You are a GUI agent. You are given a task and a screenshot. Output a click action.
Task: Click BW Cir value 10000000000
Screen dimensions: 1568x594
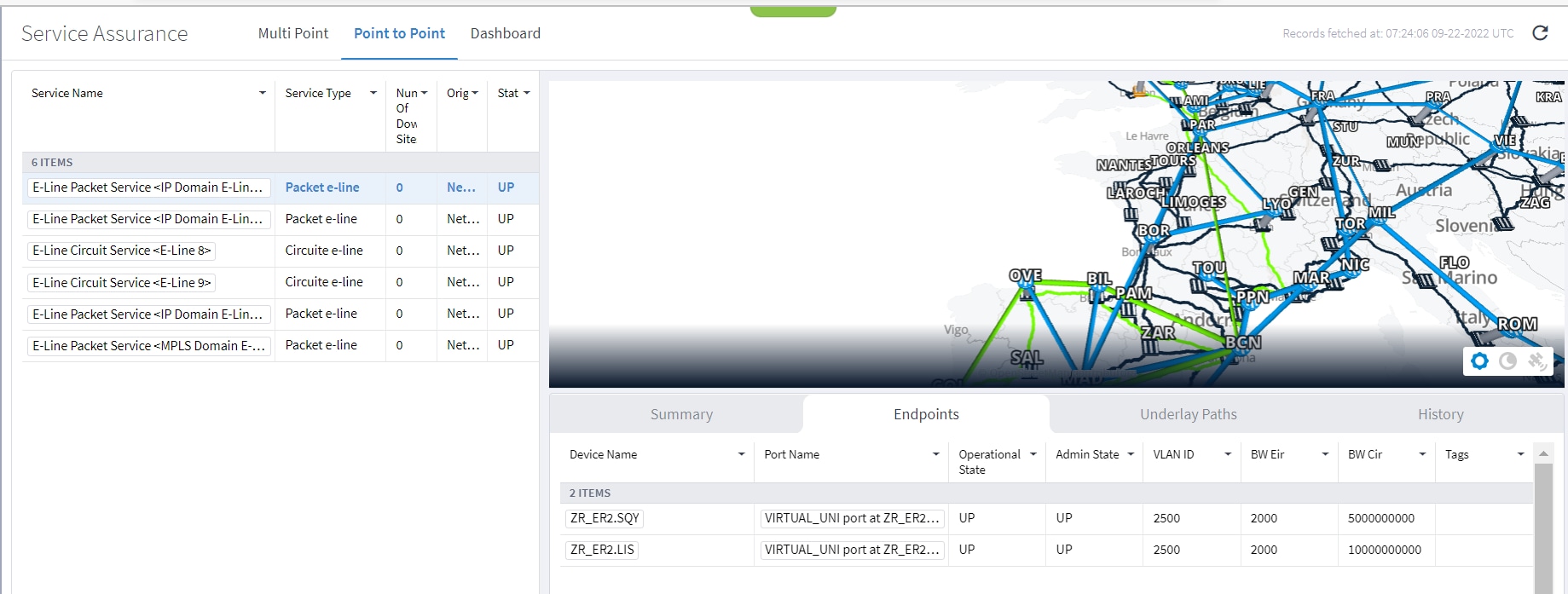point(1384,550)
